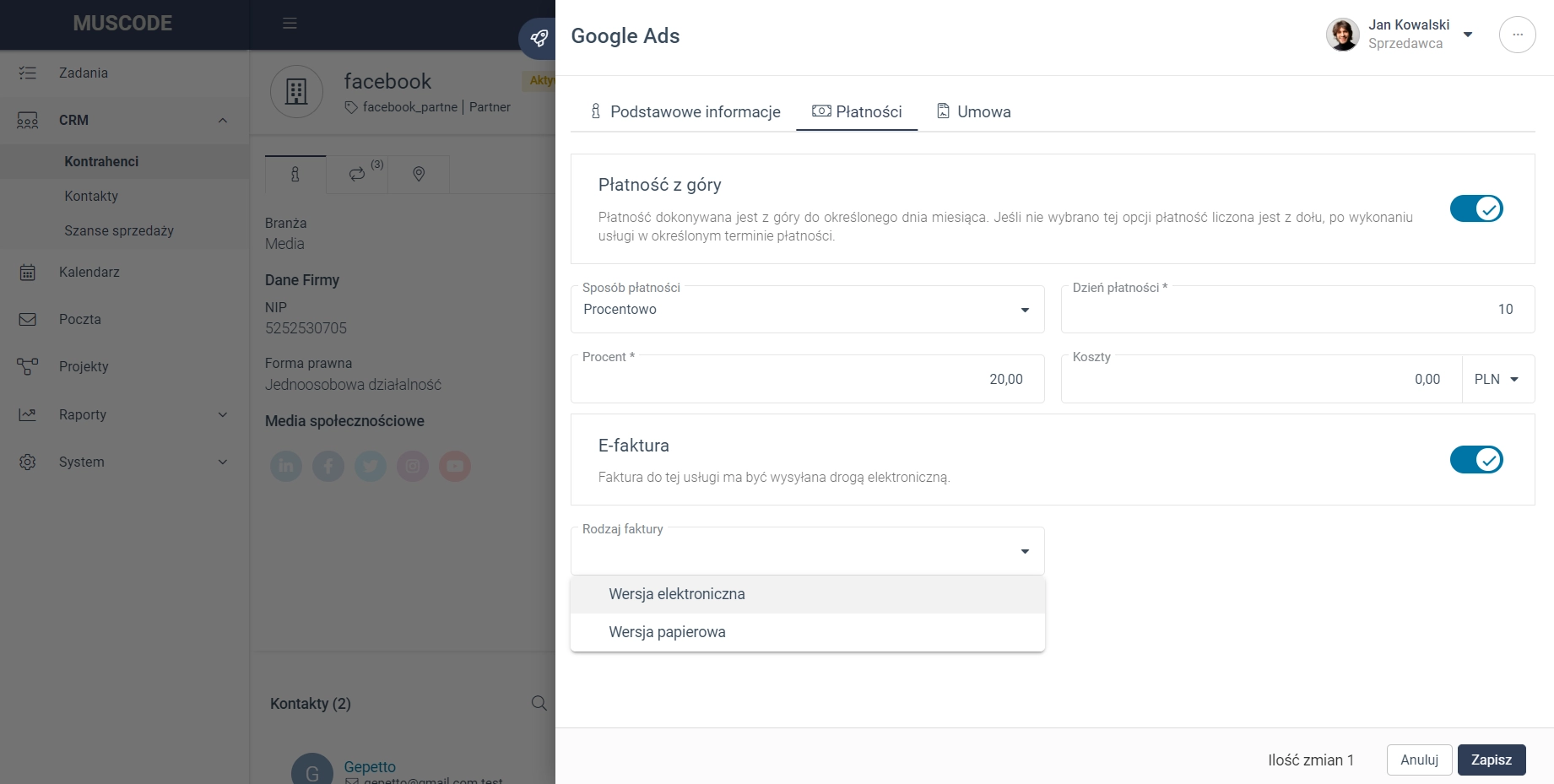This screenshot has height=784, width=1554.
Task: Click Gepetto contact avatar
Action: [312, 772]
